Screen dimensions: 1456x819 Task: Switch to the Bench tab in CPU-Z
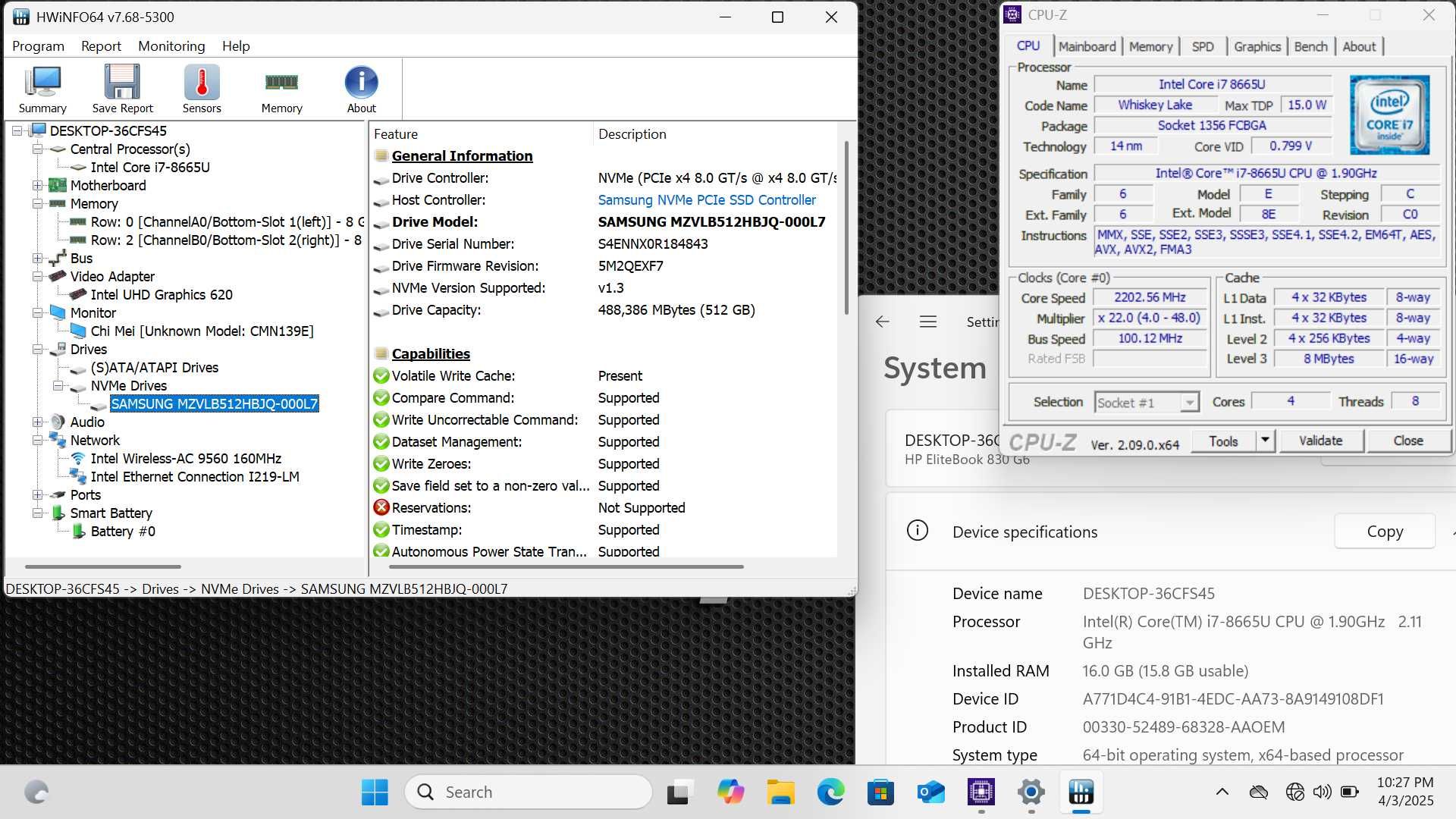coord(1310,46)
